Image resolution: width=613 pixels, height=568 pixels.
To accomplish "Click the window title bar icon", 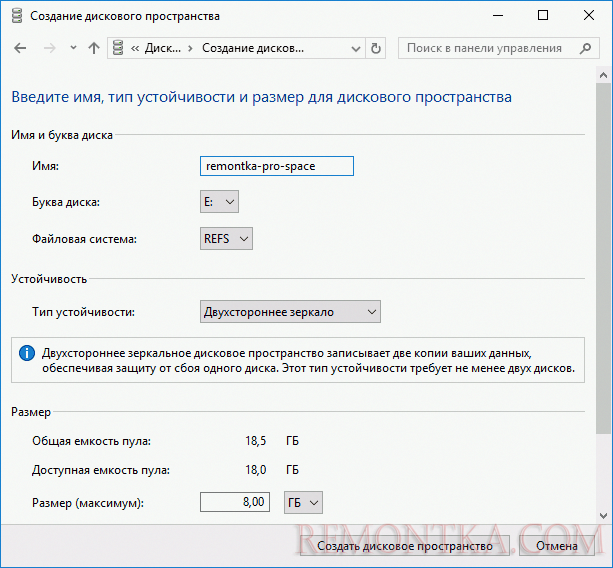I will tap(17, 16).
